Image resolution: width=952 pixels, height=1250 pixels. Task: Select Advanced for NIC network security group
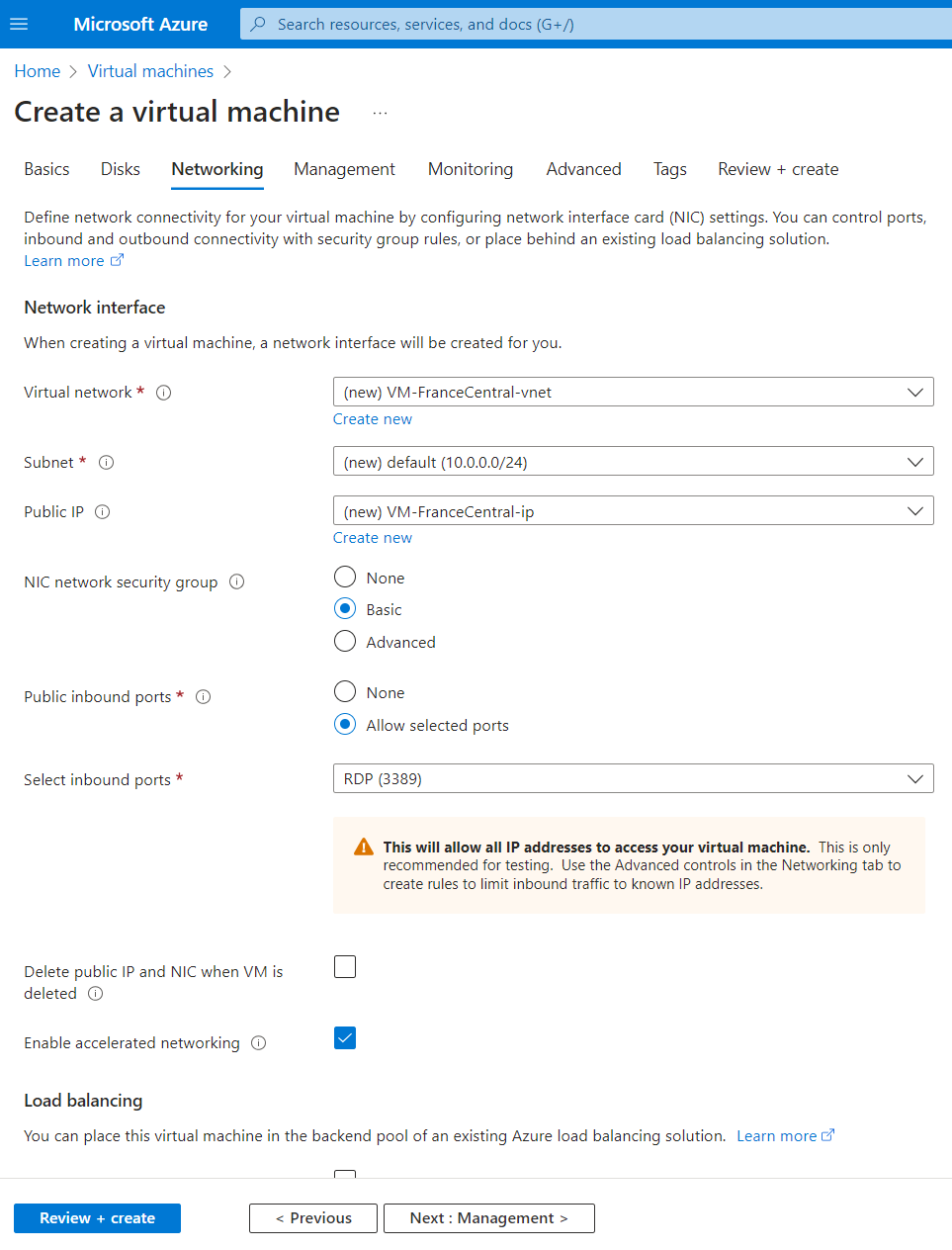click(345, 641)
